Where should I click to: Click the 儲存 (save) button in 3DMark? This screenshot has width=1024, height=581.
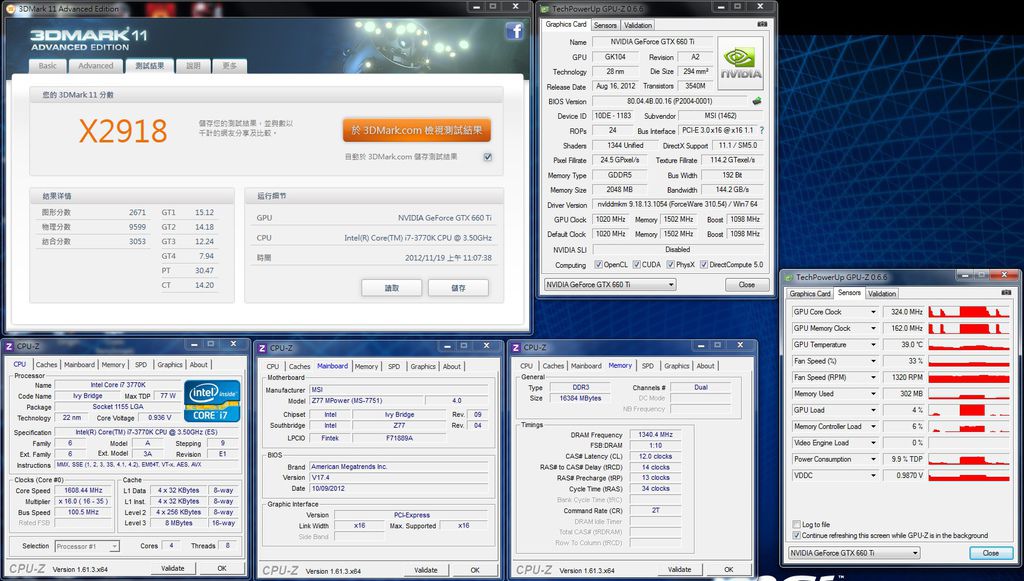click(x=458, y=288)
